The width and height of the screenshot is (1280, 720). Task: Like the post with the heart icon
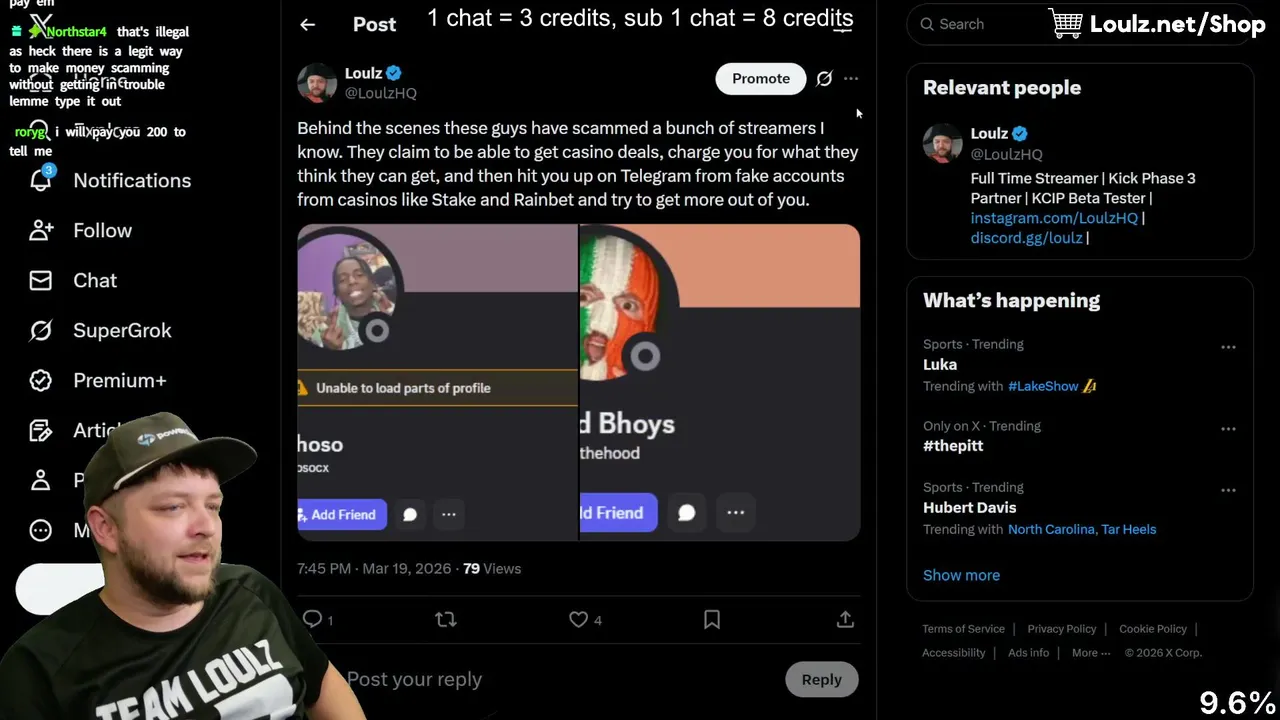tap(578, 620)
